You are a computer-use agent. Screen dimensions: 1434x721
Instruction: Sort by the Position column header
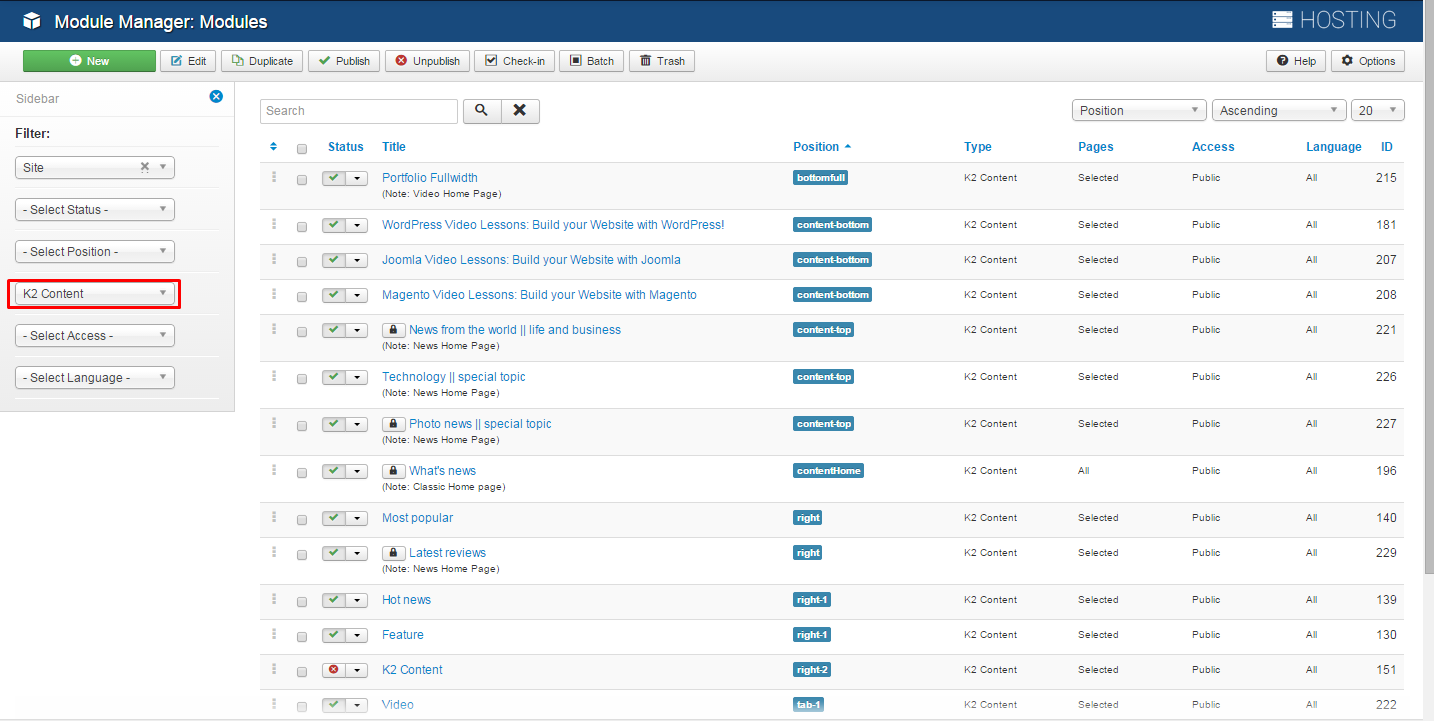[822, 147]
